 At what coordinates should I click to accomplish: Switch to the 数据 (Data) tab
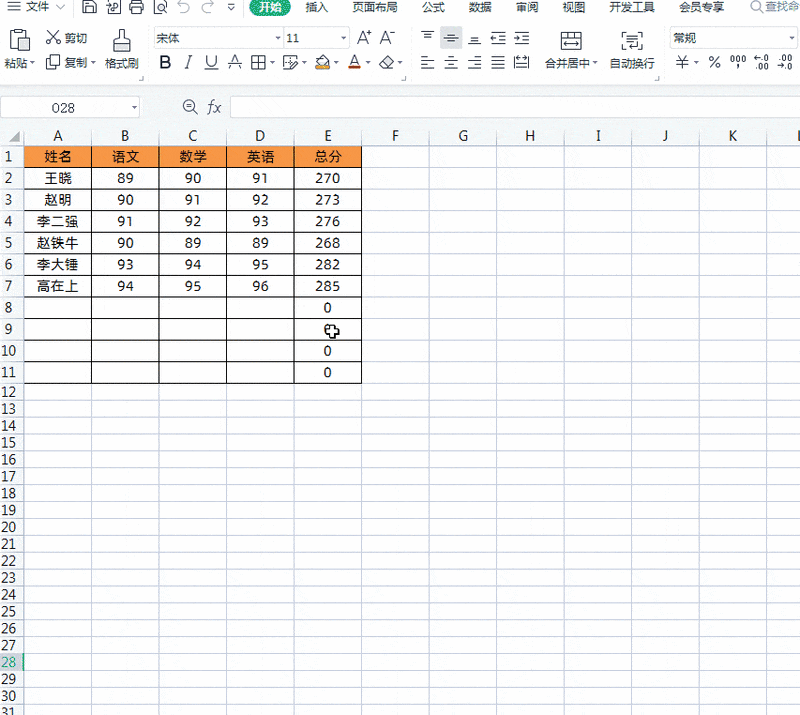point(480,7)
